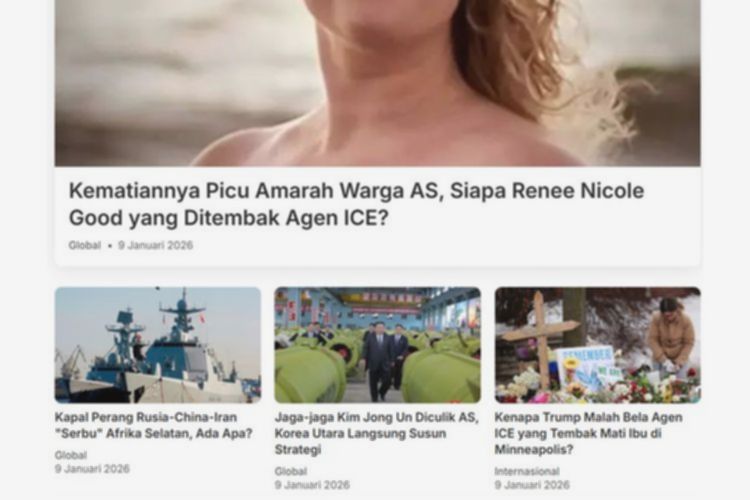
Task: Select Global category under Korea Utara story
Action: point(291,471)
